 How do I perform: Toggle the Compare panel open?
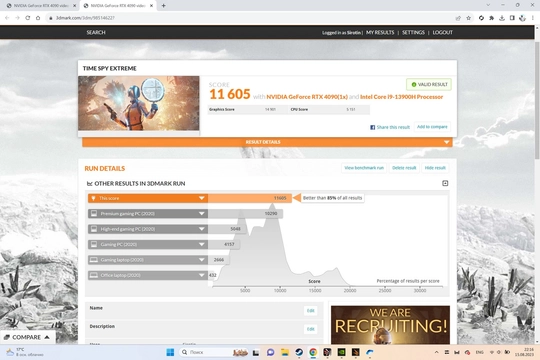pyautogui.click(x=28, y=337)
